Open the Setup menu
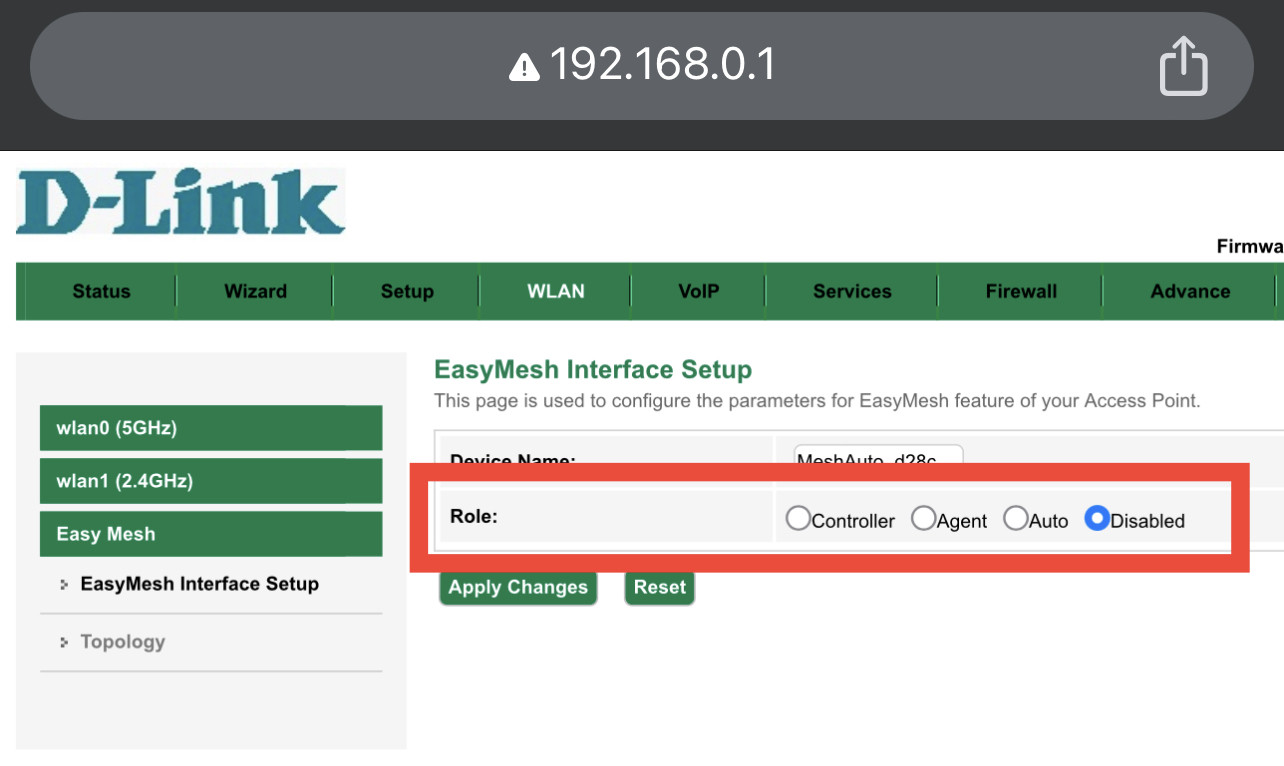This screenshot has width=1284, height=766. point(407,291)
